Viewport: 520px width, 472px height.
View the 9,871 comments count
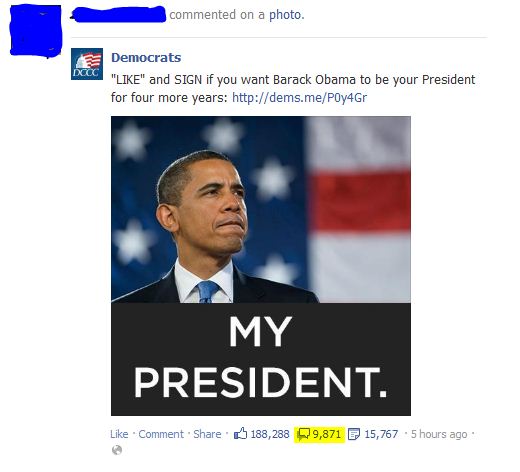point(326,434)
